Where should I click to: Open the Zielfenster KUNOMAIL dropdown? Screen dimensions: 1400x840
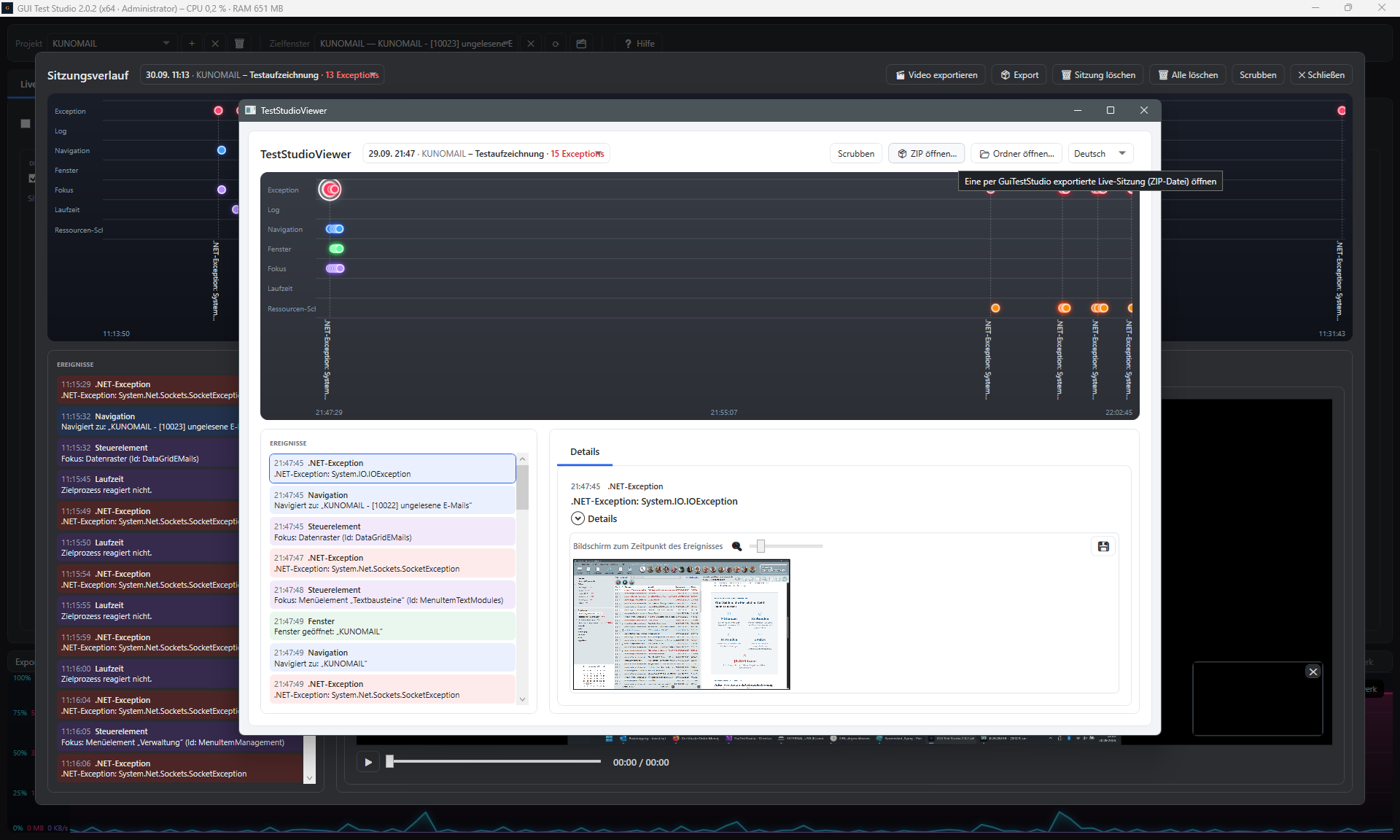(x=416, y=44)
